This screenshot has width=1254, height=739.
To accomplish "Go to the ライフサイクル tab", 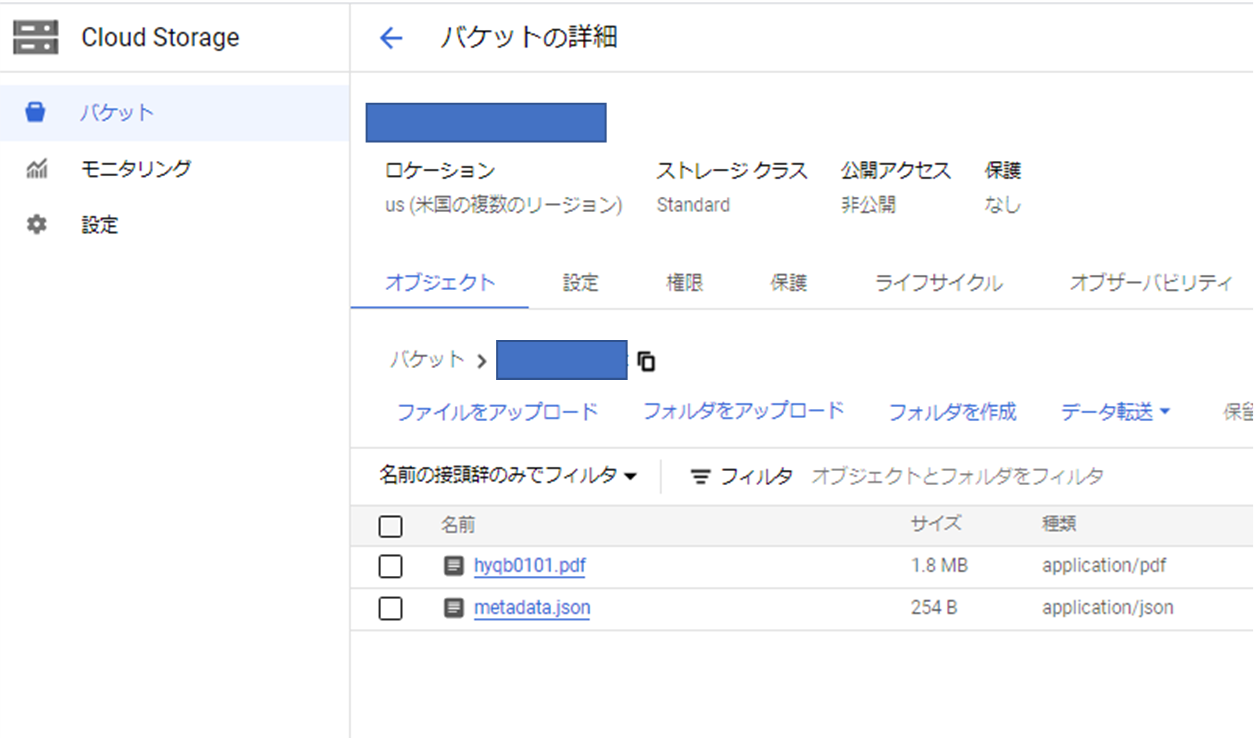I will tap(938, 283).
